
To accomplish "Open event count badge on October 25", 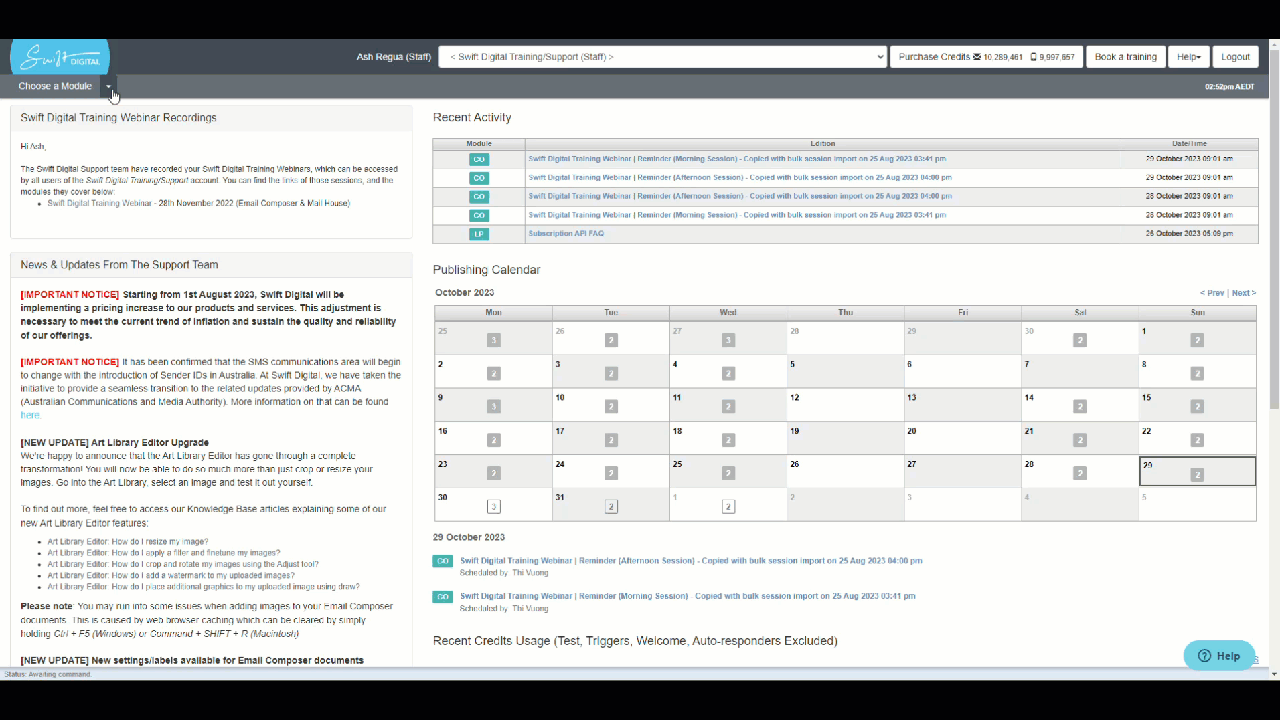I will (728, 473).
